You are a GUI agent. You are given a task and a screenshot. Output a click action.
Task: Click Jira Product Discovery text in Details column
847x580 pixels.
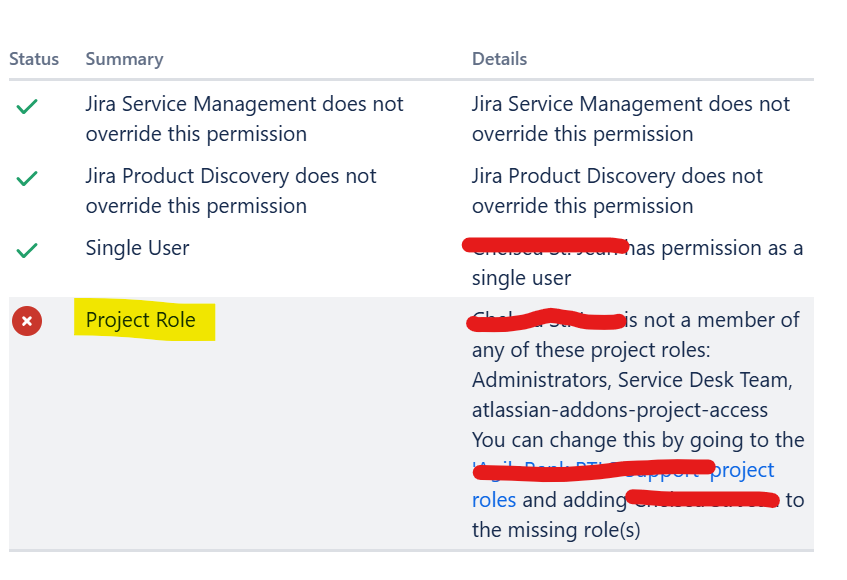click(617, 190)
